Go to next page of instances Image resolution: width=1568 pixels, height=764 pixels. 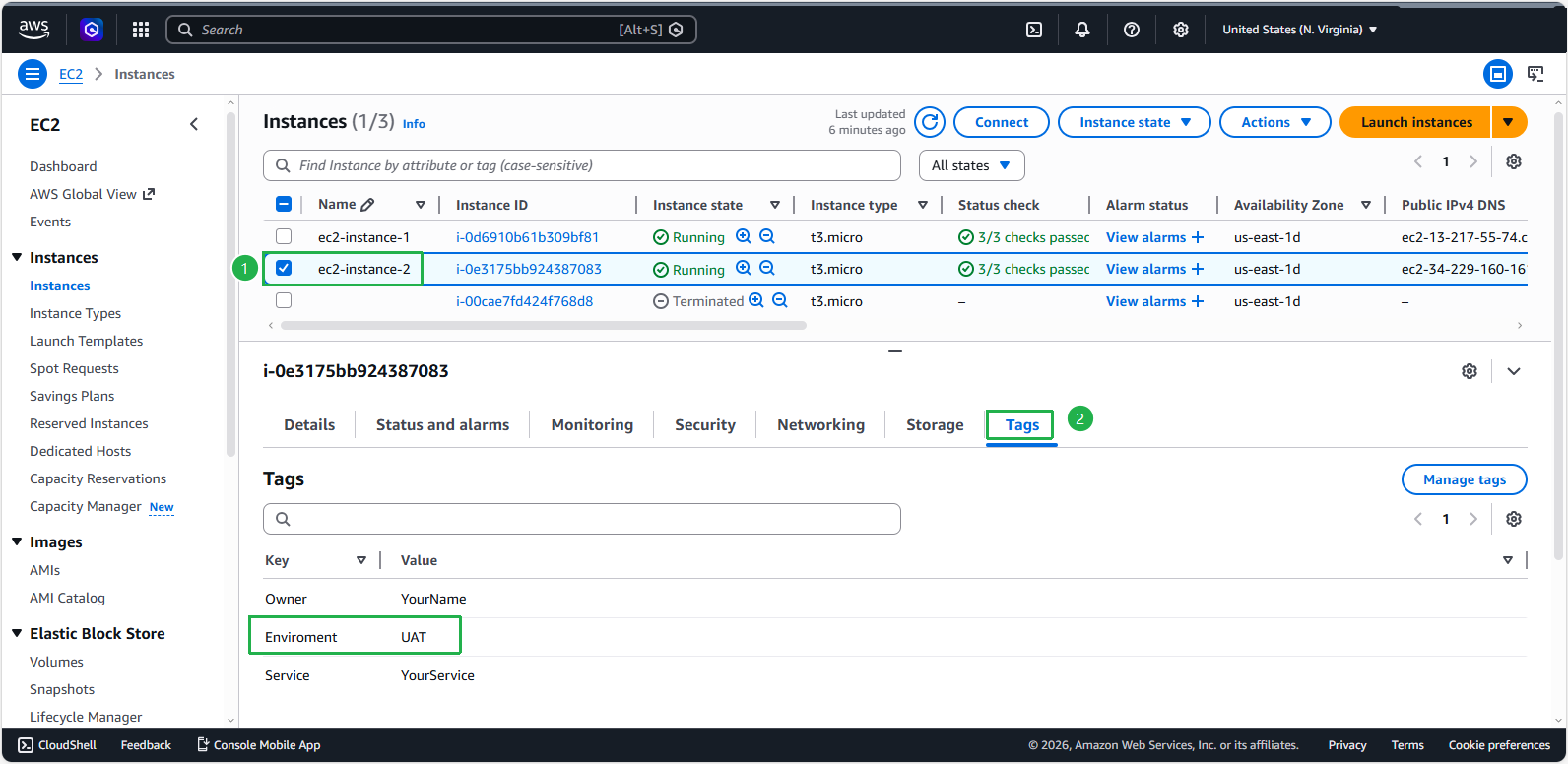[1473, 161]
